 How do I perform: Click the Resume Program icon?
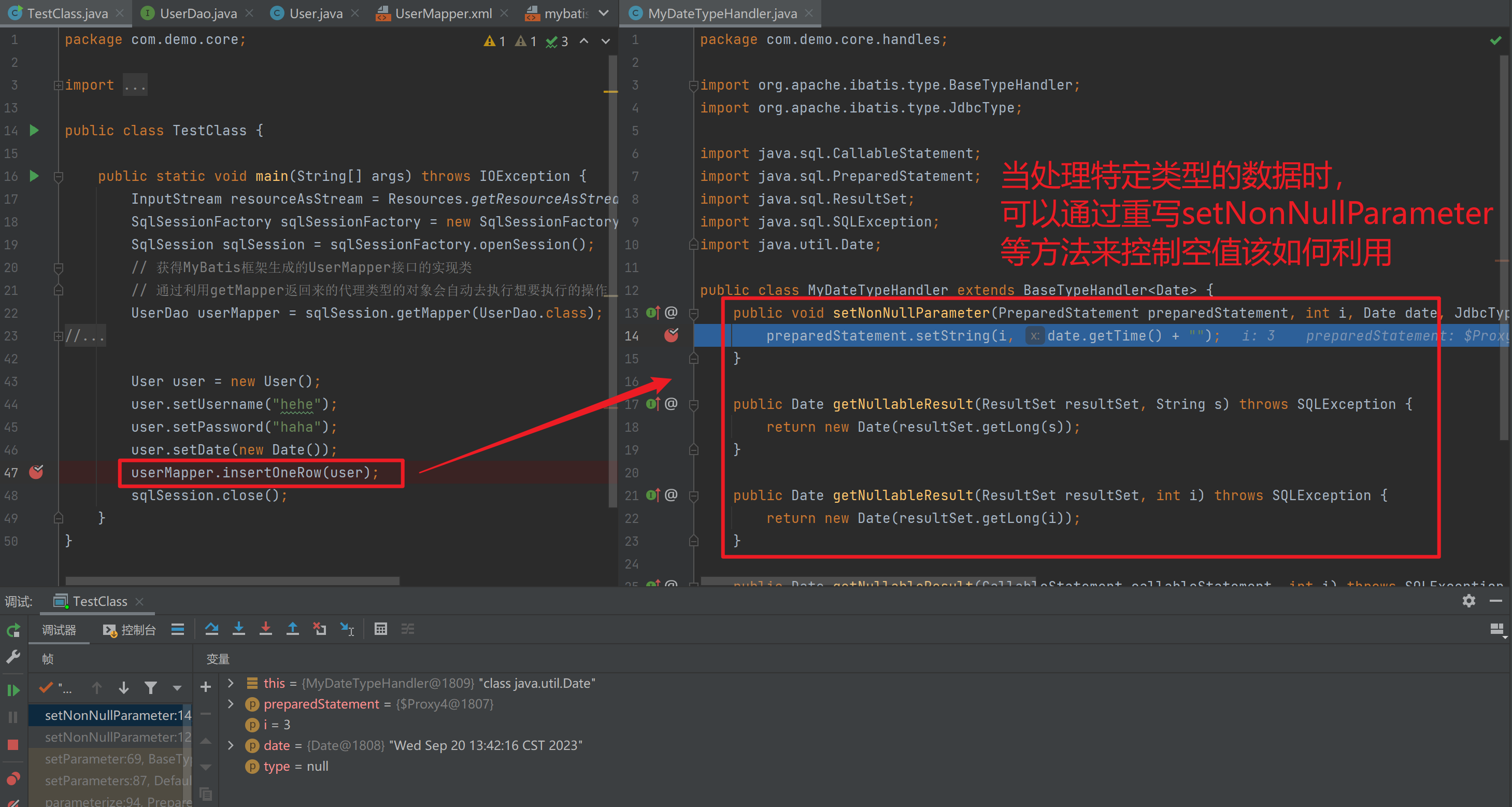pyautogui.click(x=13, y=690)
